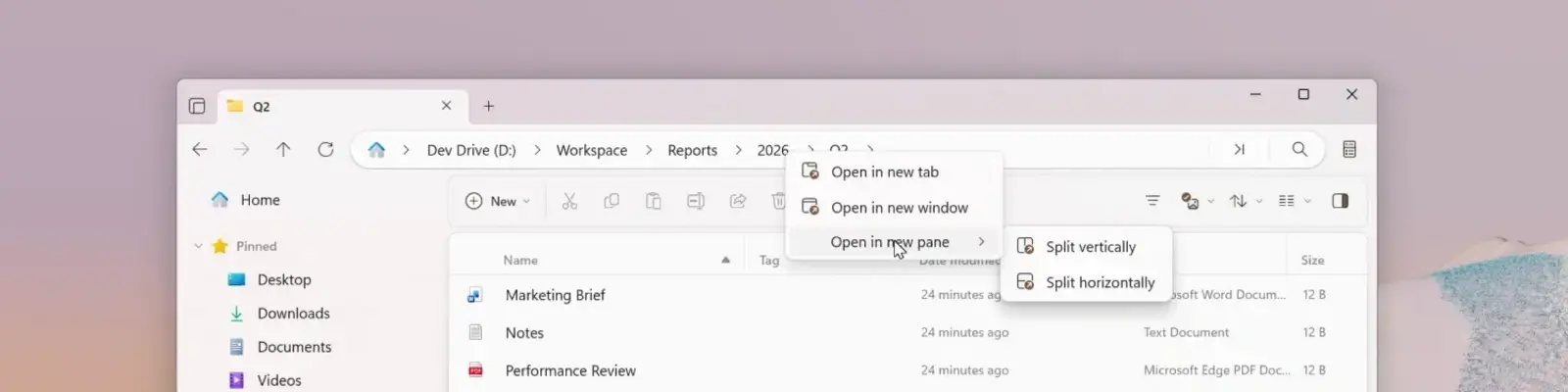Toggle the preview pane icon
The height and width of the screenshot is (392, 1568).
point(1341,201)
